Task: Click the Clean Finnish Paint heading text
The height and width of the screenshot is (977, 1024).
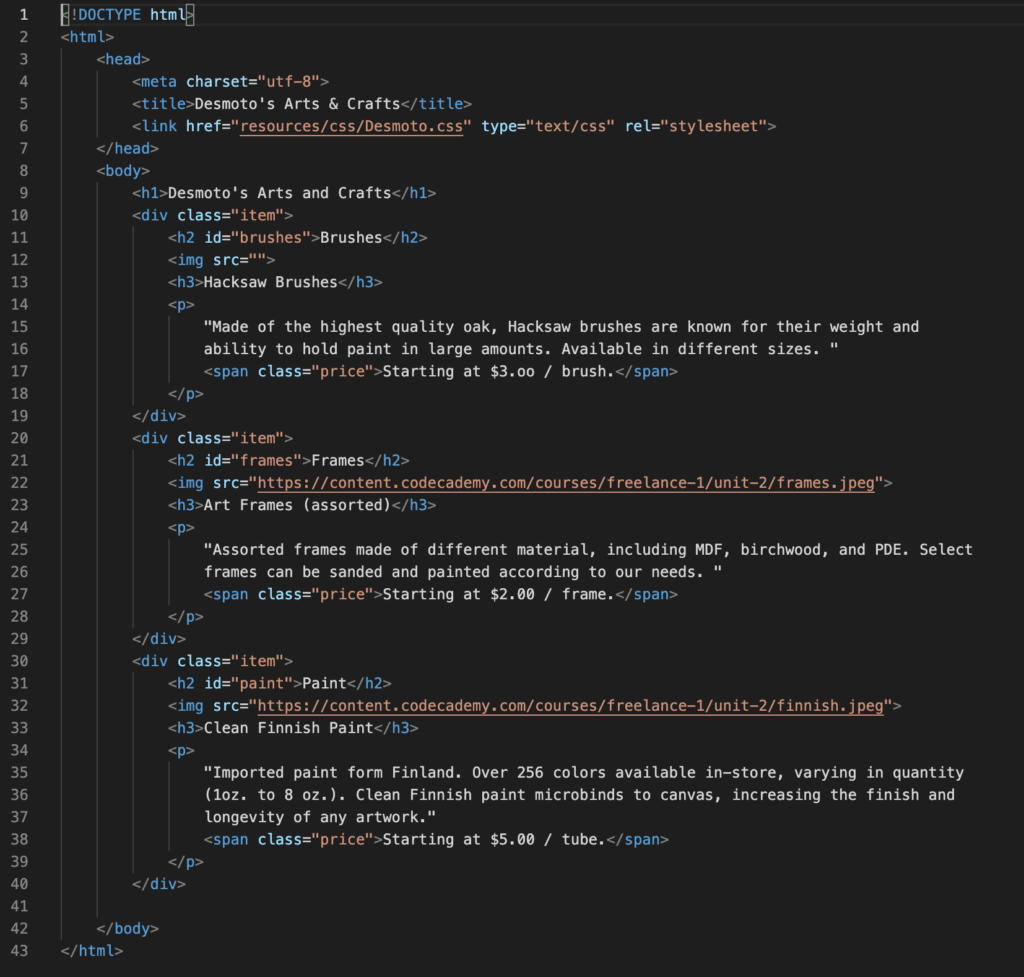Action: point(289,728)
